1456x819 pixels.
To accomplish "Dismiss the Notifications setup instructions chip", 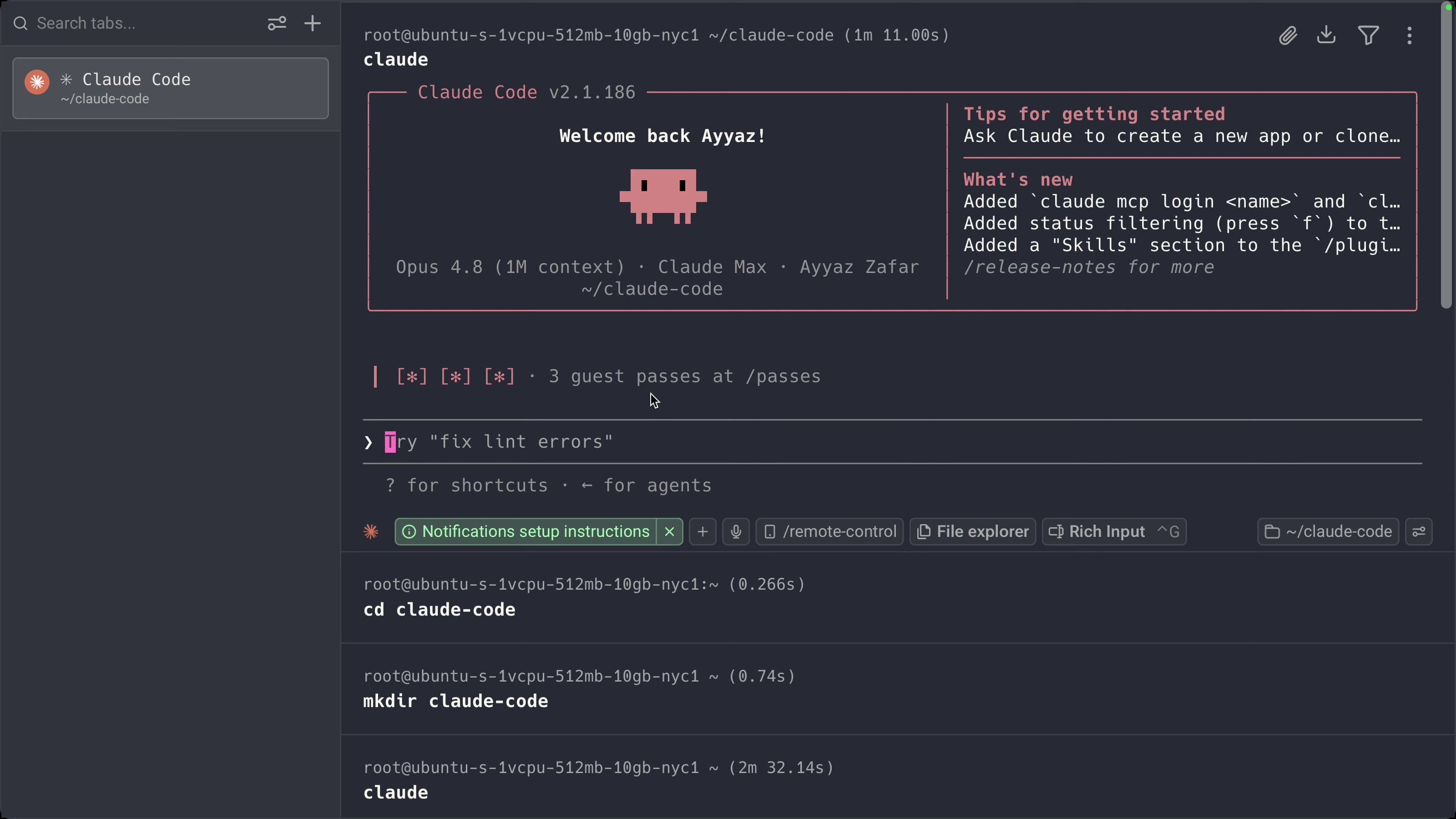I will point(669,531).
